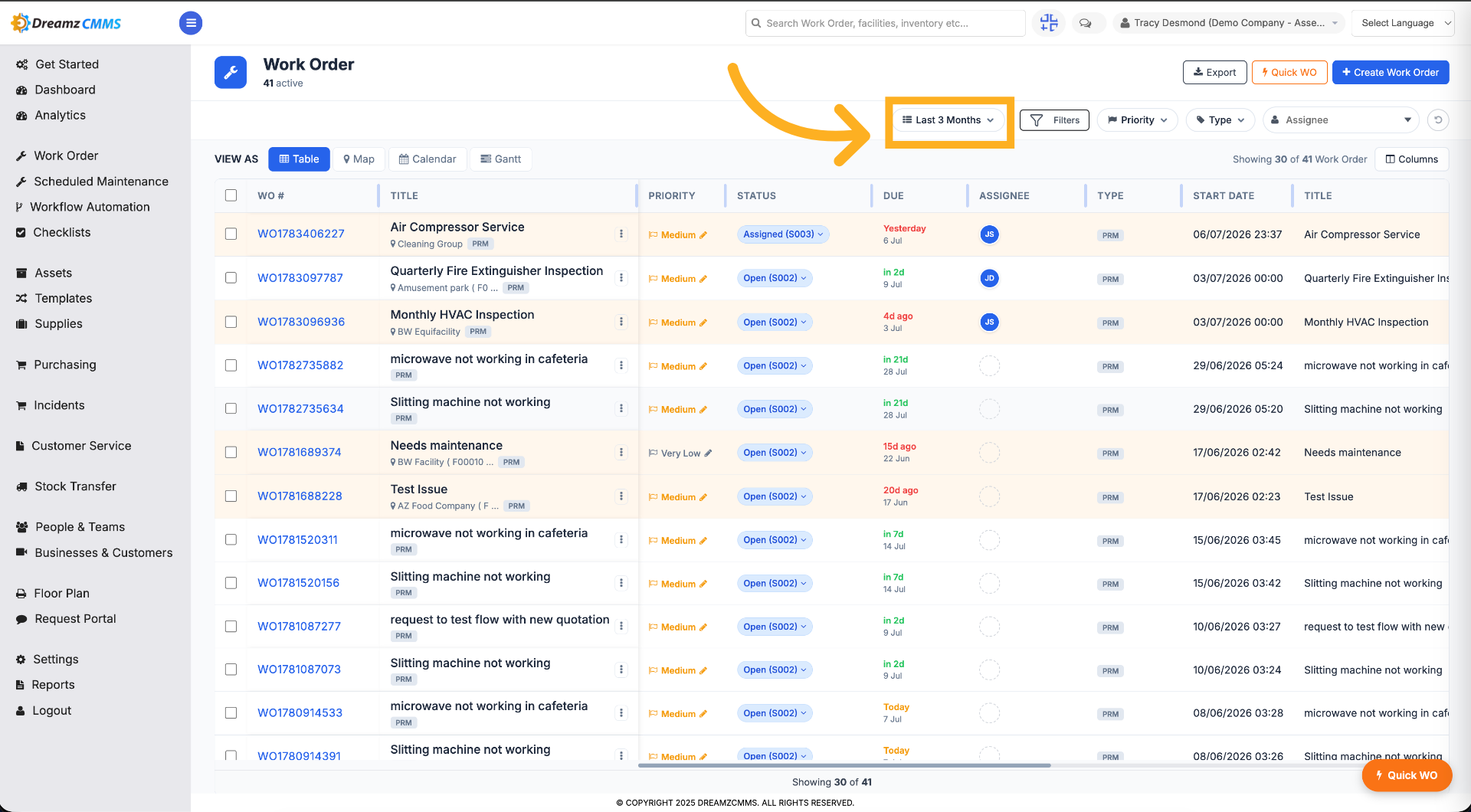The height and width of the screenshot is (812, 1471).
Task: Click the horizontal table scrollbar
Action: (844, 765)
